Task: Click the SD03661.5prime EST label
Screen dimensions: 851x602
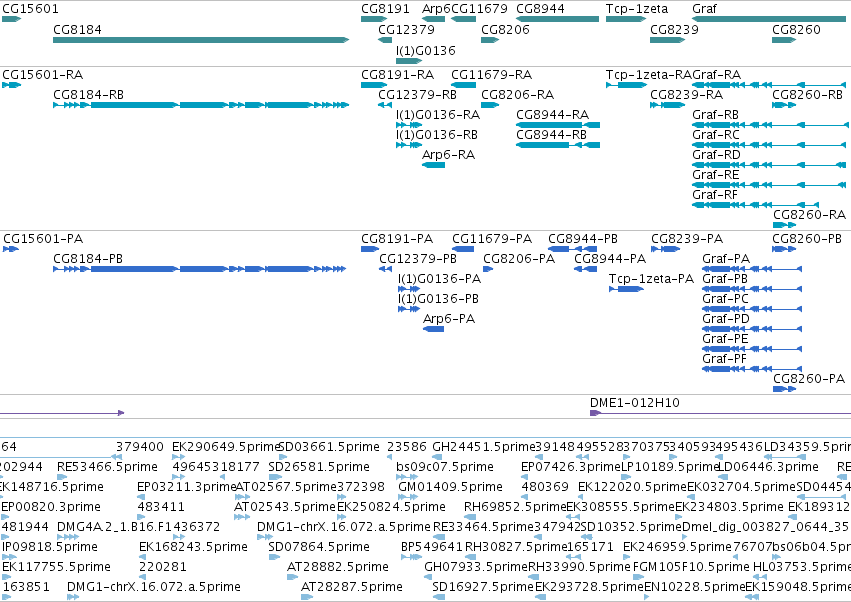Action: coord(329,447)
